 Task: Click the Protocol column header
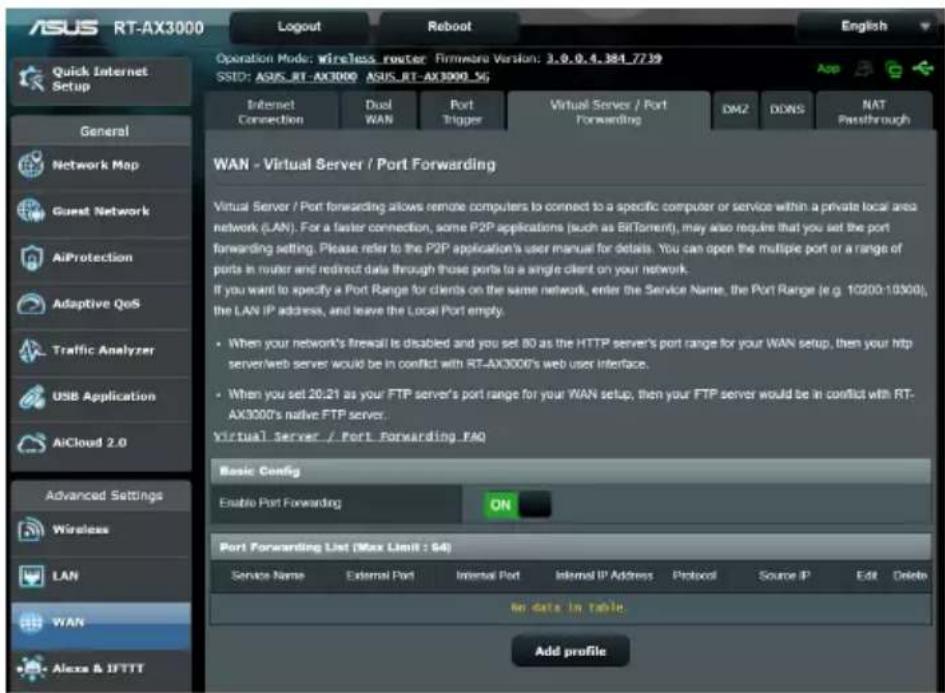(694, 575)
